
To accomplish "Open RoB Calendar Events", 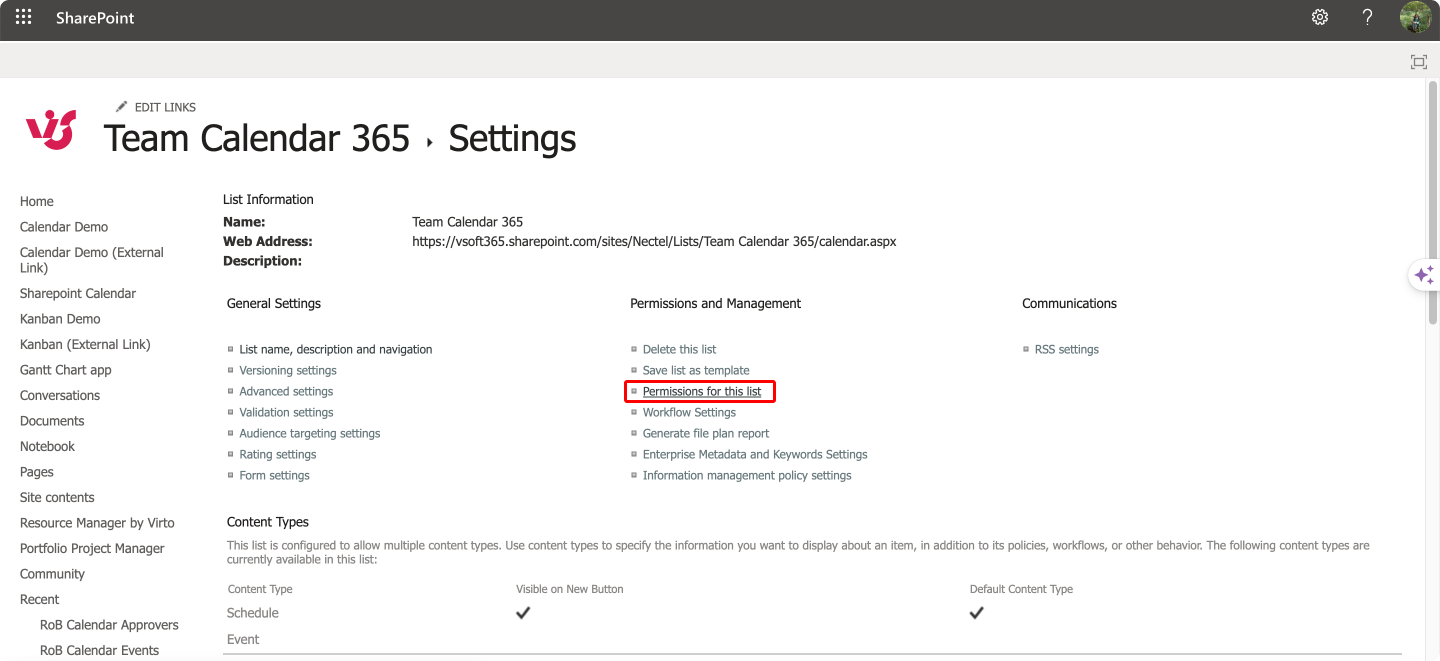I will [x=100, y=650].
